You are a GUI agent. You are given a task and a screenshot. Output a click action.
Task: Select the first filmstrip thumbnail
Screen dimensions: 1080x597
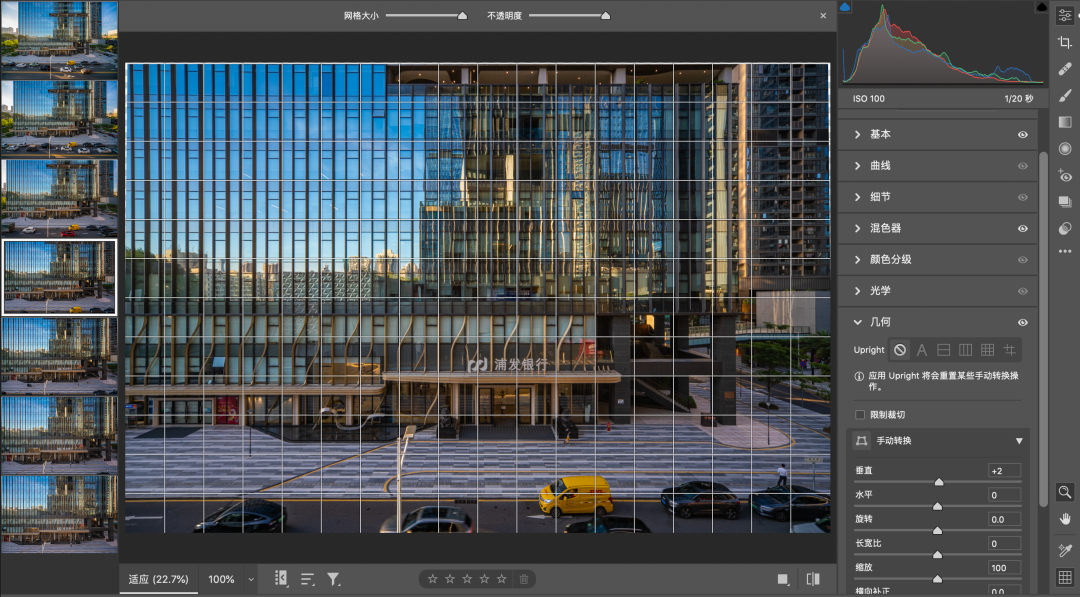[59, 38]
